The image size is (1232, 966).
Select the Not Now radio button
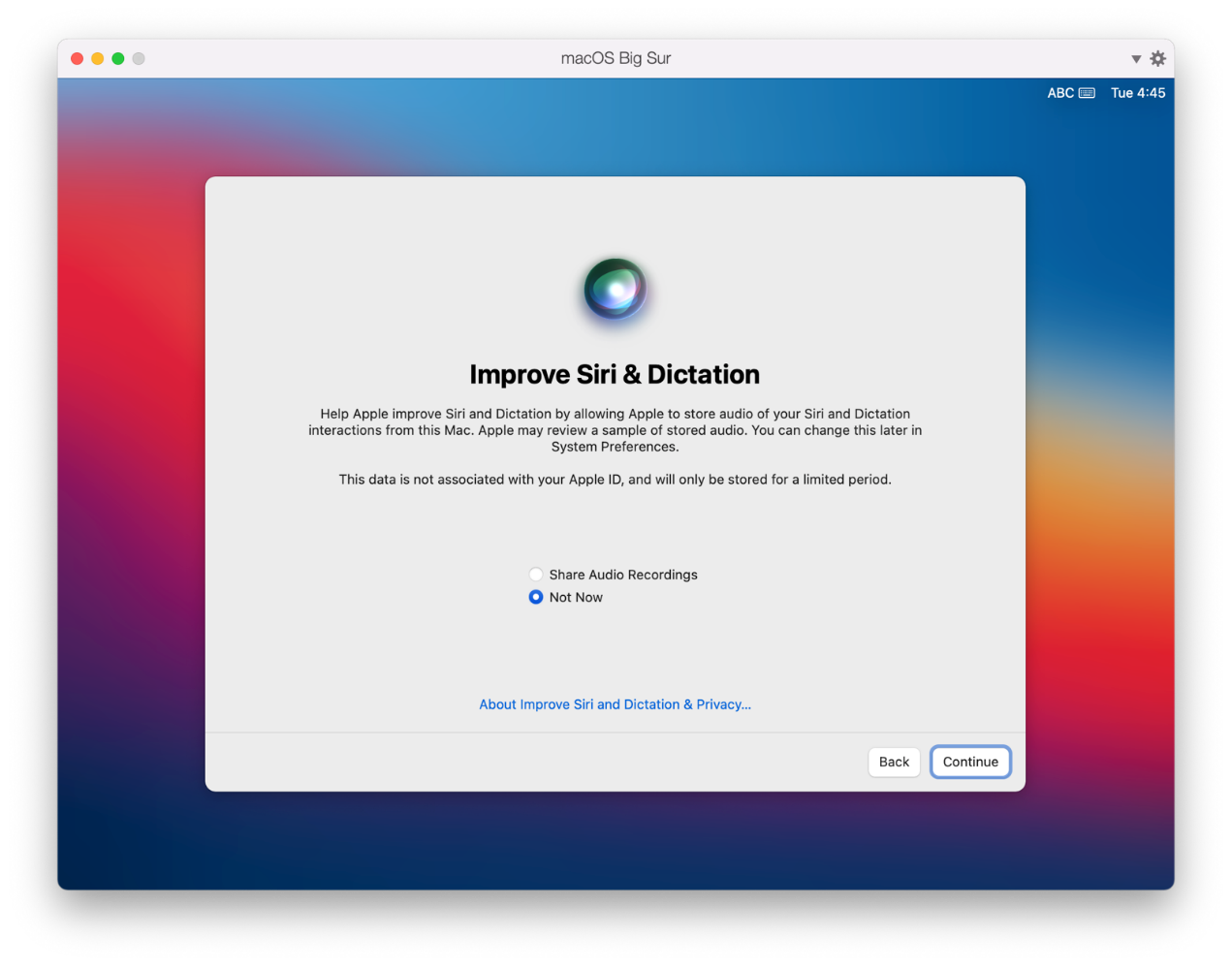(536, 597)
